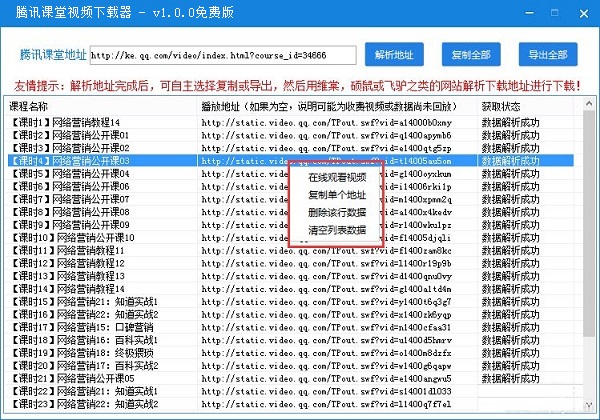
Task: Click the 获取状态 column header
Action: click(x=525, y=106)
